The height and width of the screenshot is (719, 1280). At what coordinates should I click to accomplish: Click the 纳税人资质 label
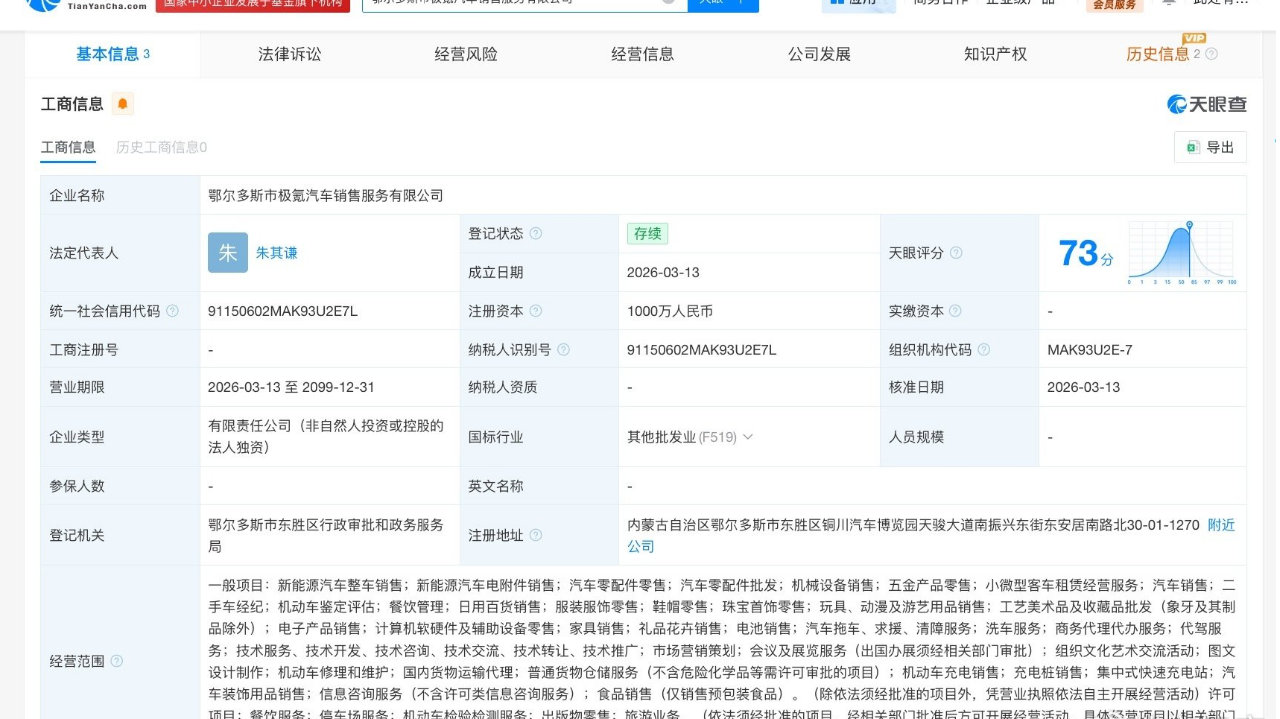coord(503,387)
